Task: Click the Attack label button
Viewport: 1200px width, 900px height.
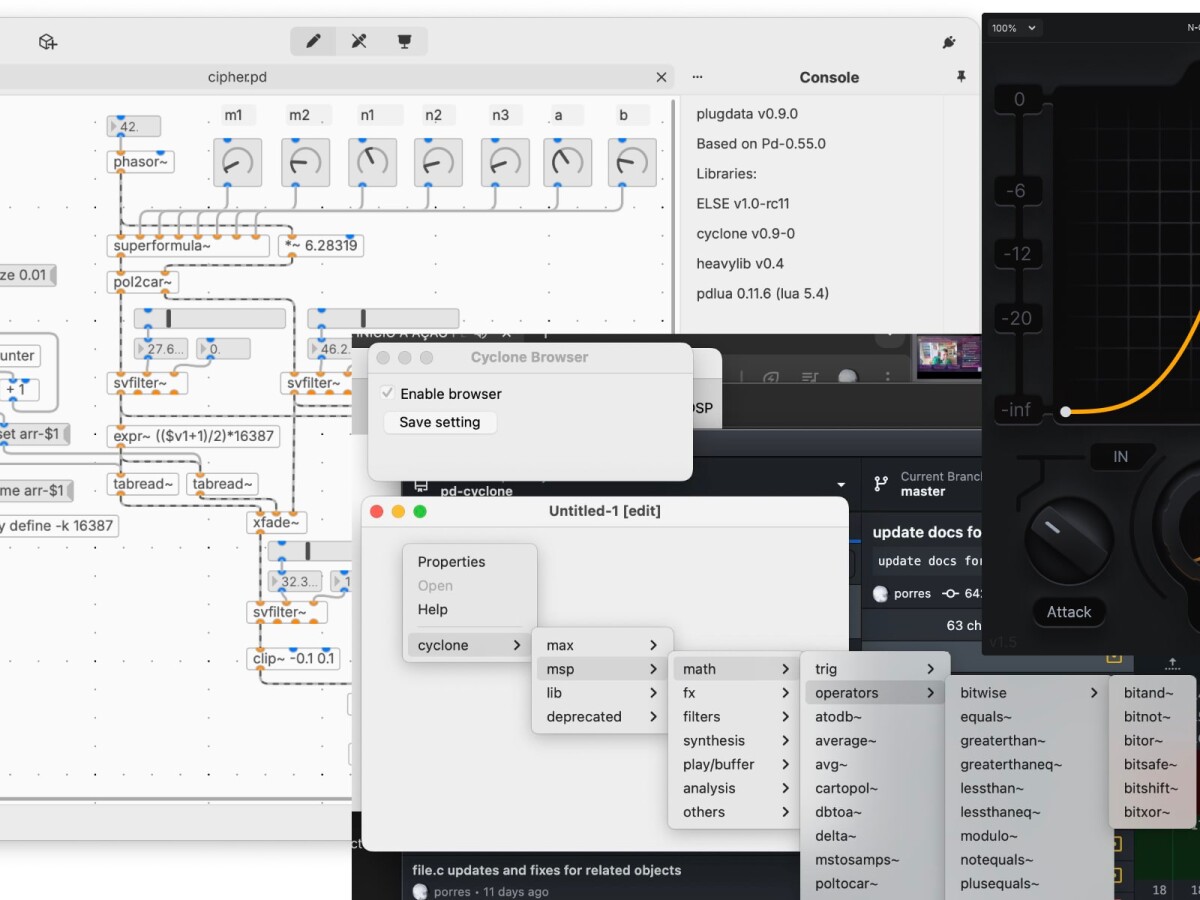Action: (x=1068, y=612)
